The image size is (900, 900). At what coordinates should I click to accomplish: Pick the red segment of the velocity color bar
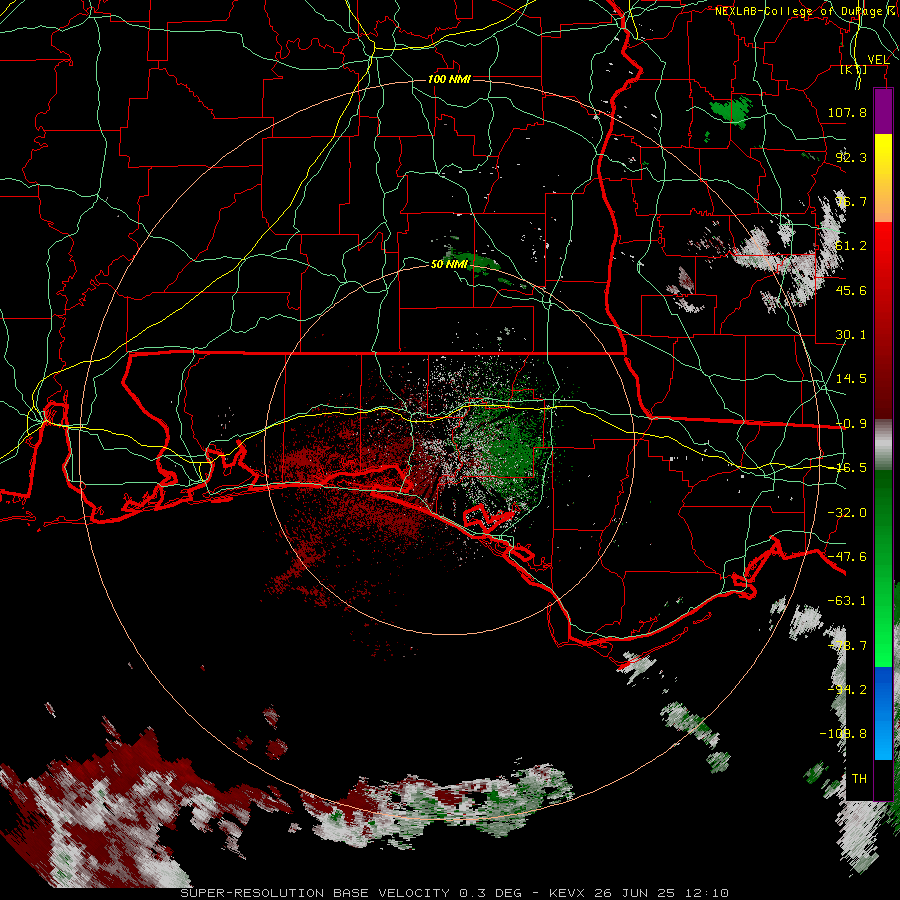tap(883, 320)
